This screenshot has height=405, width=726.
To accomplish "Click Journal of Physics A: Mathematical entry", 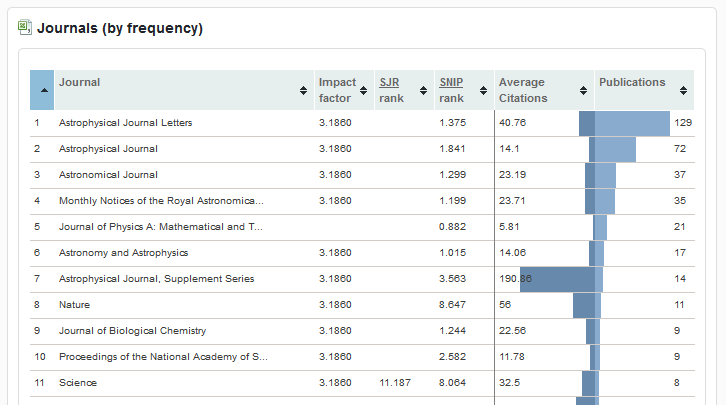I will (x=161, y=227).
